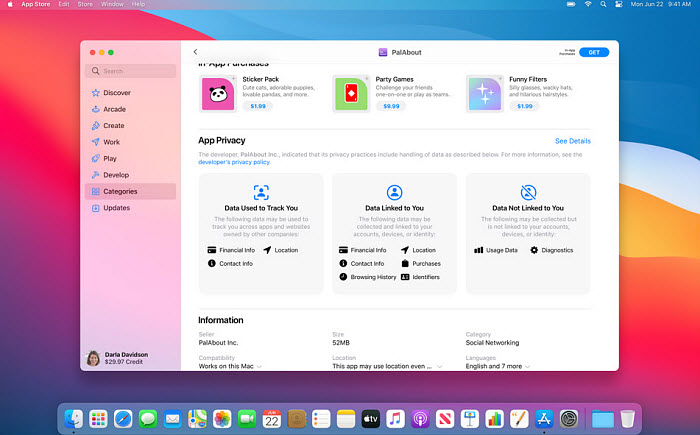Screen dimensions: 700x435
Task: Open Maps from the Dock
Action: (x=197, y=419)
